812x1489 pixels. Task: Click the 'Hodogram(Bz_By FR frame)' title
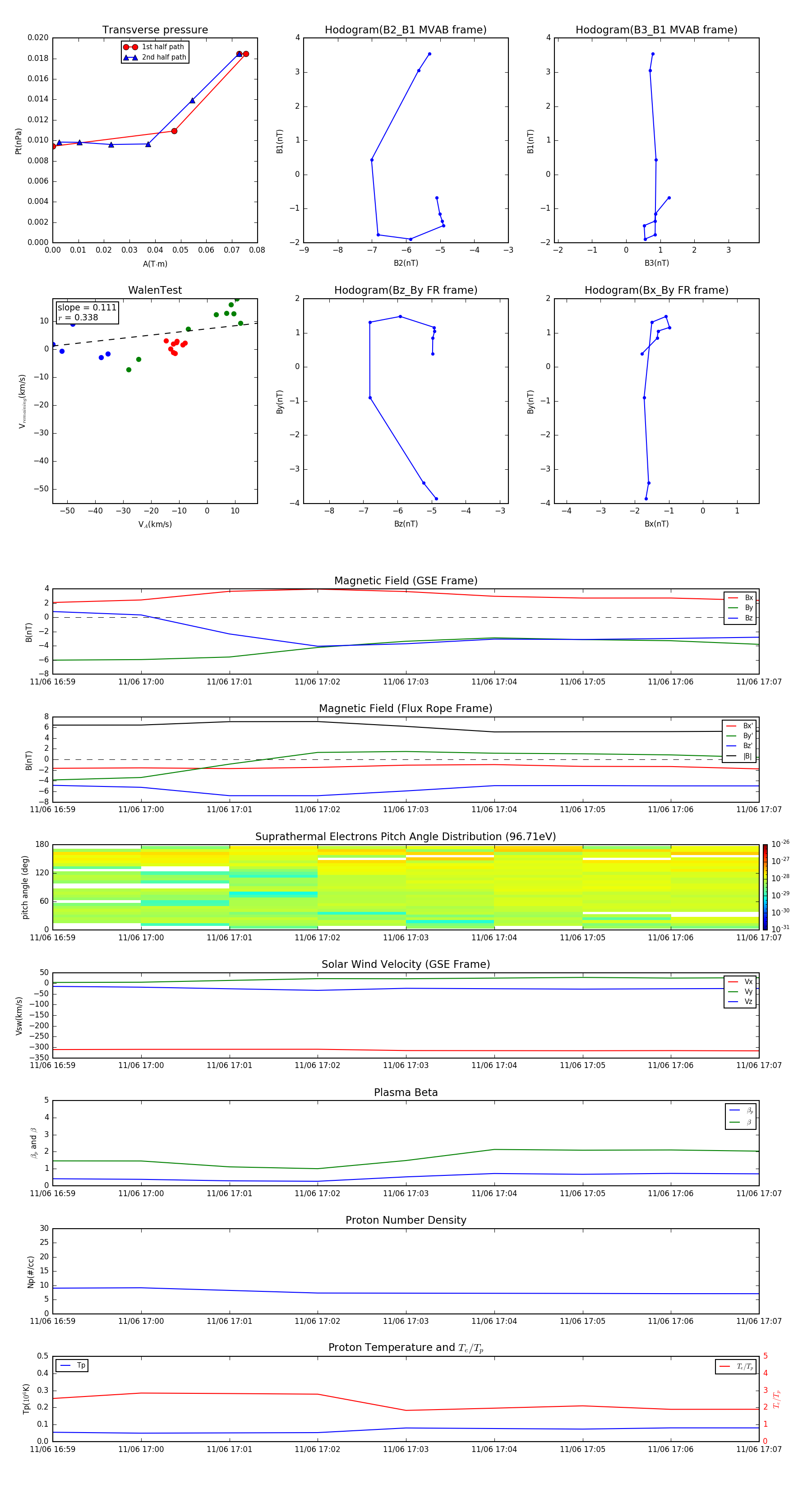(406, 290)
